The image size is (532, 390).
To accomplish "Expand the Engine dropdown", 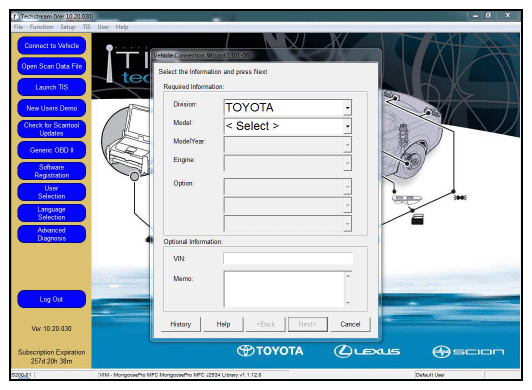I will tap(347, 163).
